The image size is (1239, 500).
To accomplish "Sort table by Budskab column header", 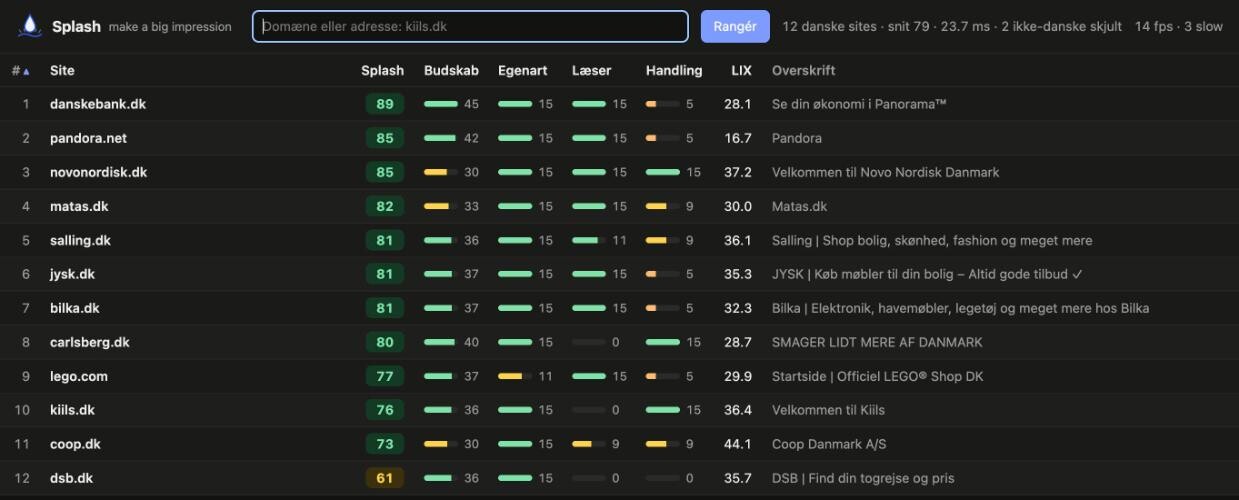I will [451, 70].
